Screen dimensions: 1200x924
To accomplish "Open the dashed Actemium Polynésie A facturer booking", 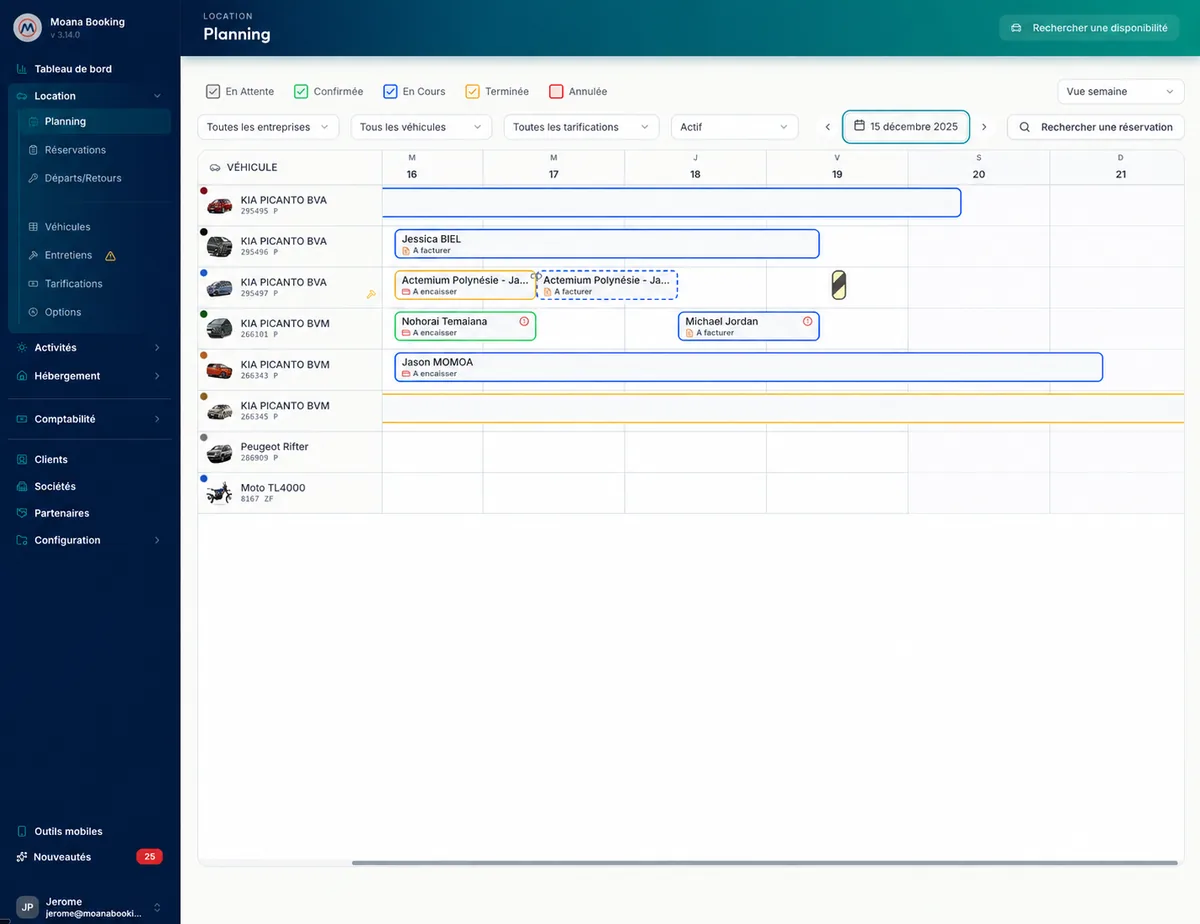I will tap(607, 285).
